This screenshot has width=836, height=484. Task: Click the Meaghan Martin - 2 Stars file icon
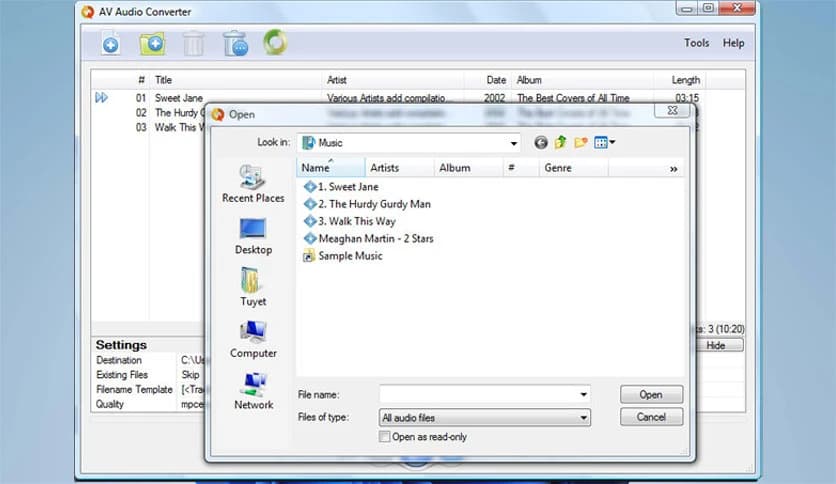pyautogui.click(x=310, y=238)
